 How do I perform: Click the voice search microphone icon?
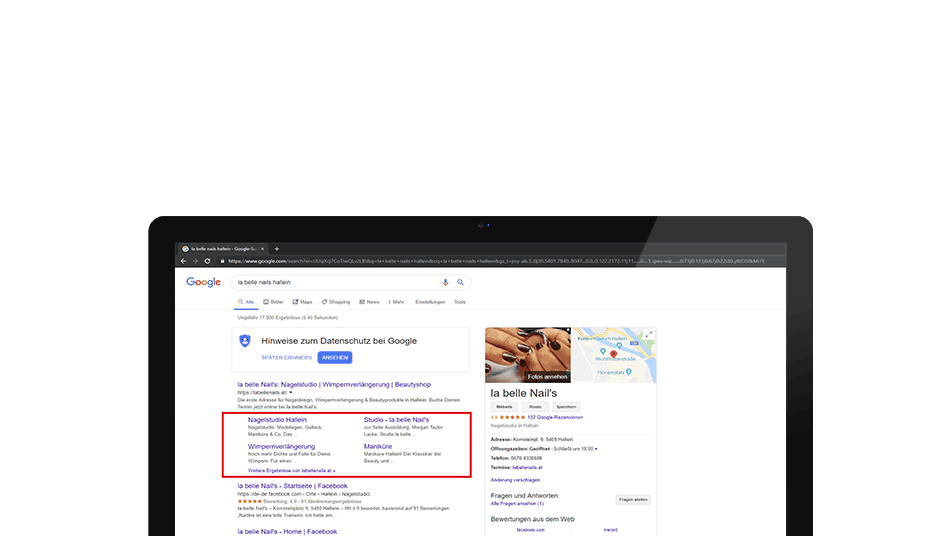(x=445, y=282)
